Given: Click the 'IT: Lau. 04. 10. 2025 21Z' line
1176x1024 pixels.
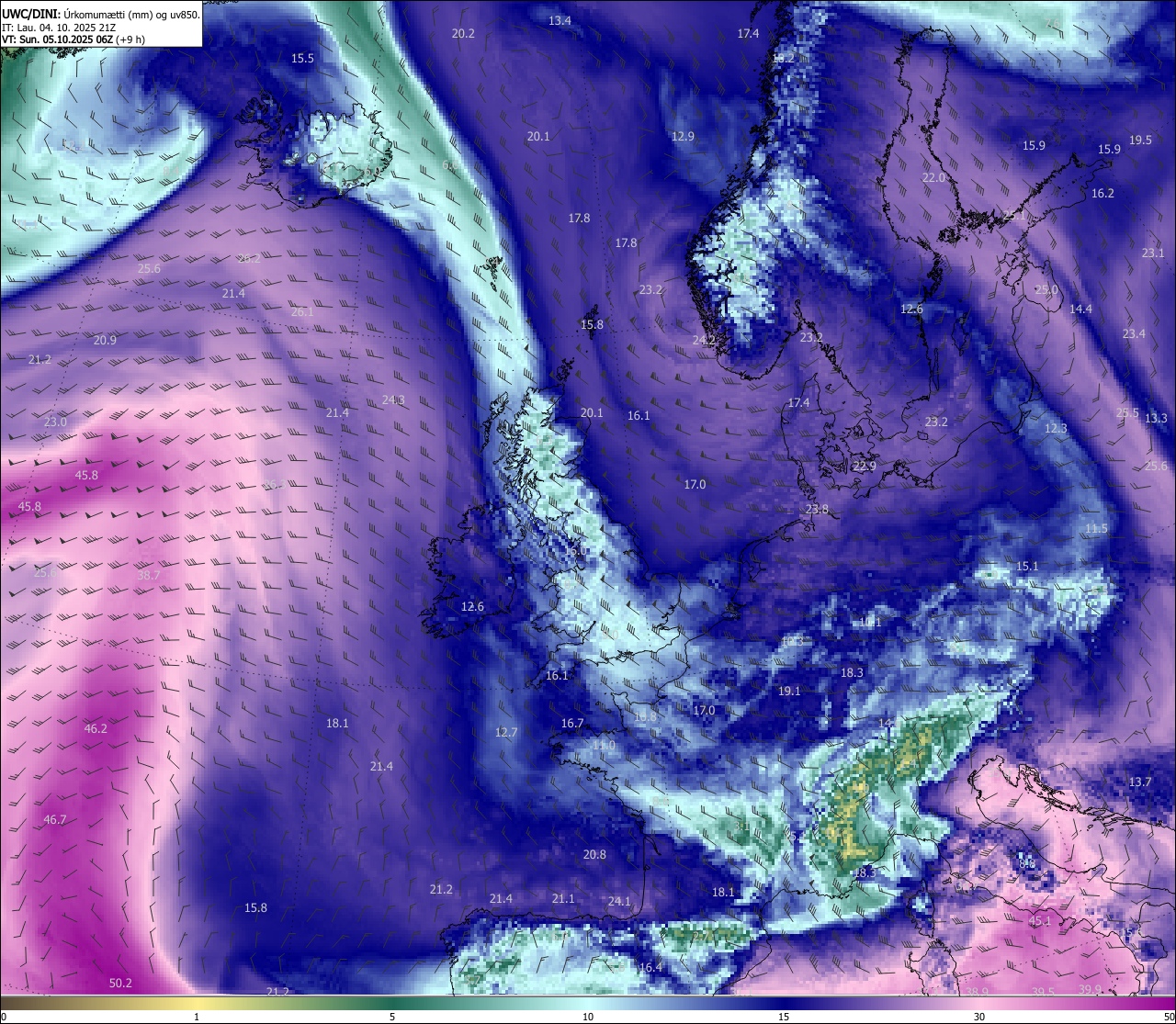Looking at the screenshot, I should (x=61, y=28).
